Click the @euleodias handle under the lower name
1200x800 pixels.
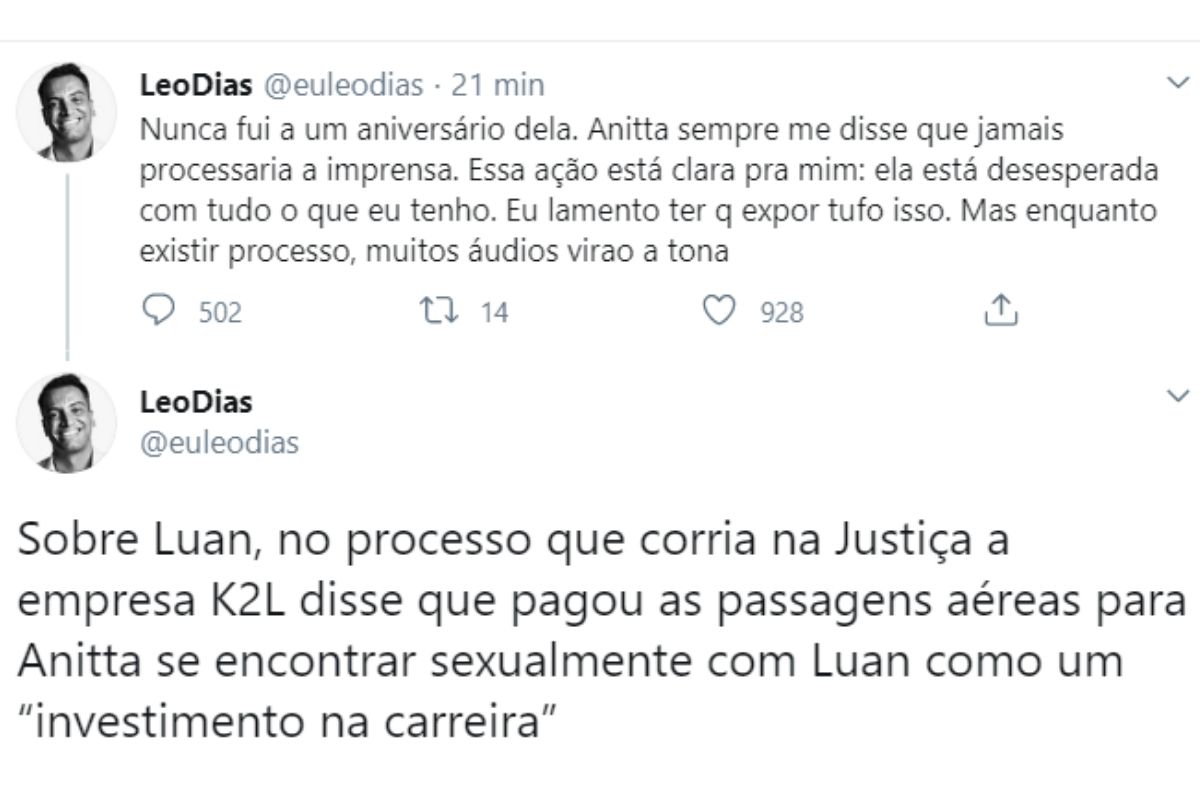coord(219,442)
